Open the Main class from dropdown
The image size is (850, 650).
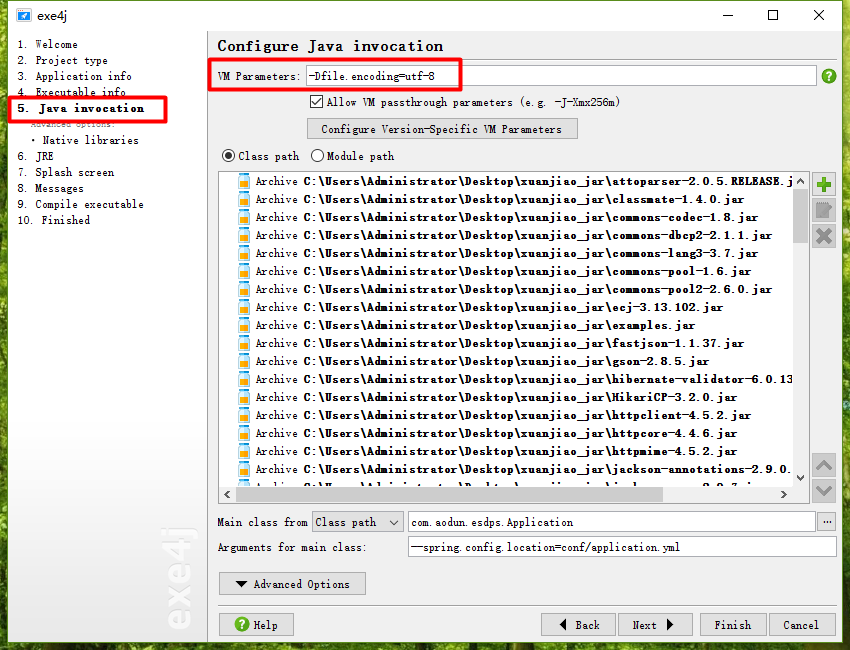[x=357, y=522]
